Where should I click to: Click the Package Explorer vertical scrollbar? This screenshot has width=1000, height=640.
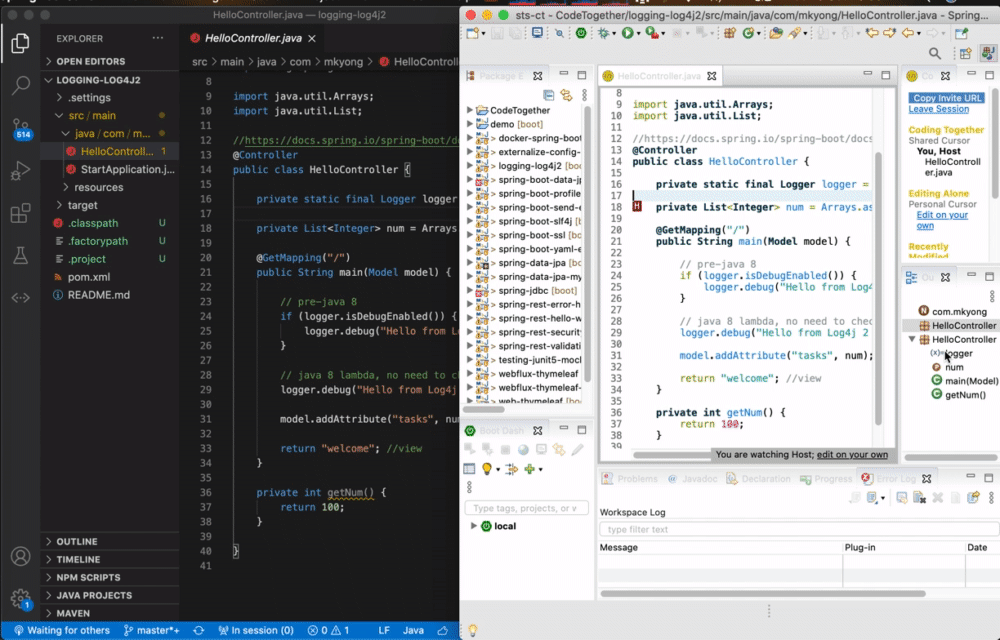(587, 244)
